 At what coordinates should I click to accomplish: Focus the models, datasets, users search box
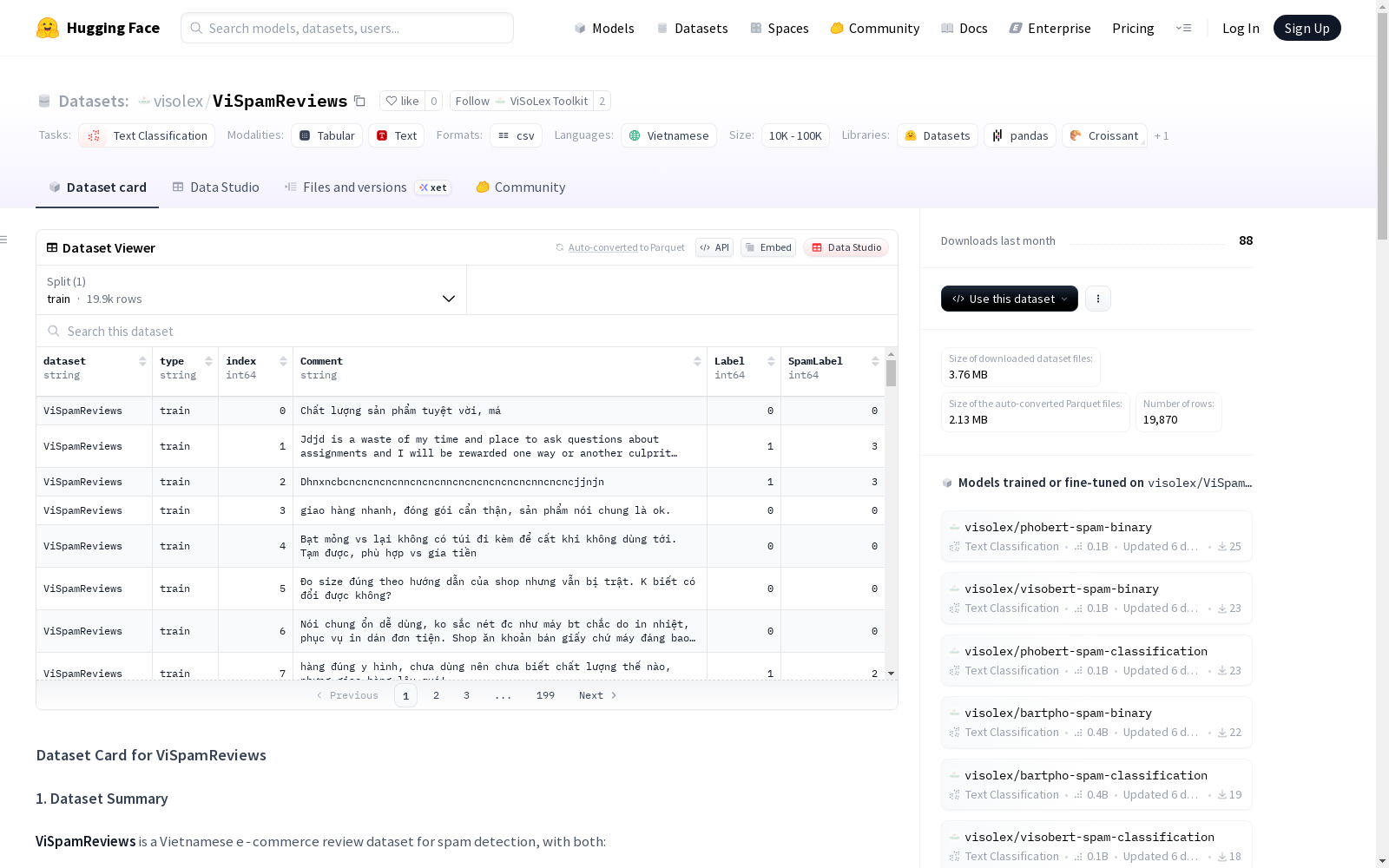tap(347, 28)
